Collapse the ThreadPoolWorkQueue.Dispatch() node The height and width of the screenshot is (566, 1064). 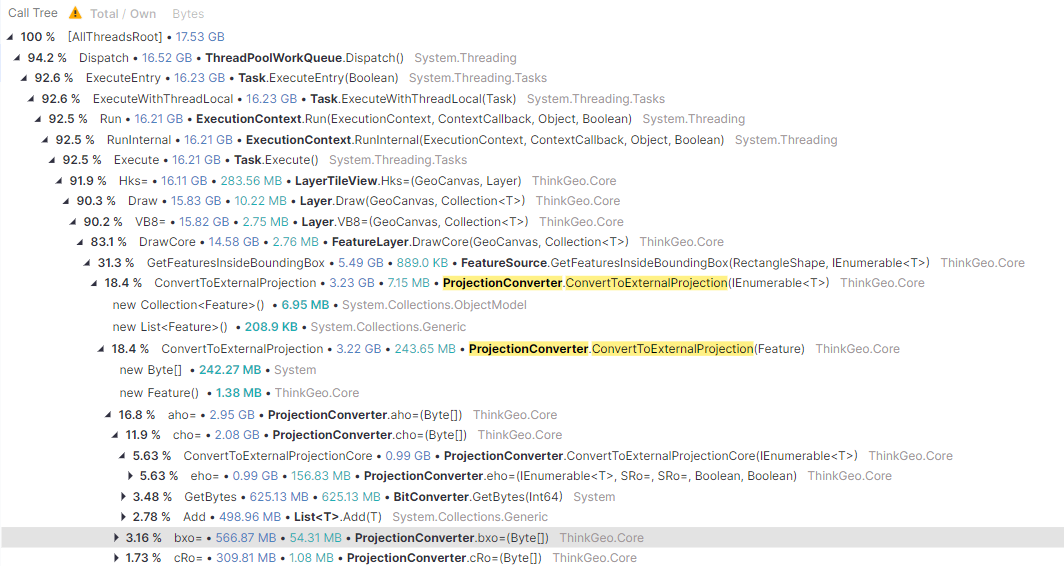[x=17, y=58]
